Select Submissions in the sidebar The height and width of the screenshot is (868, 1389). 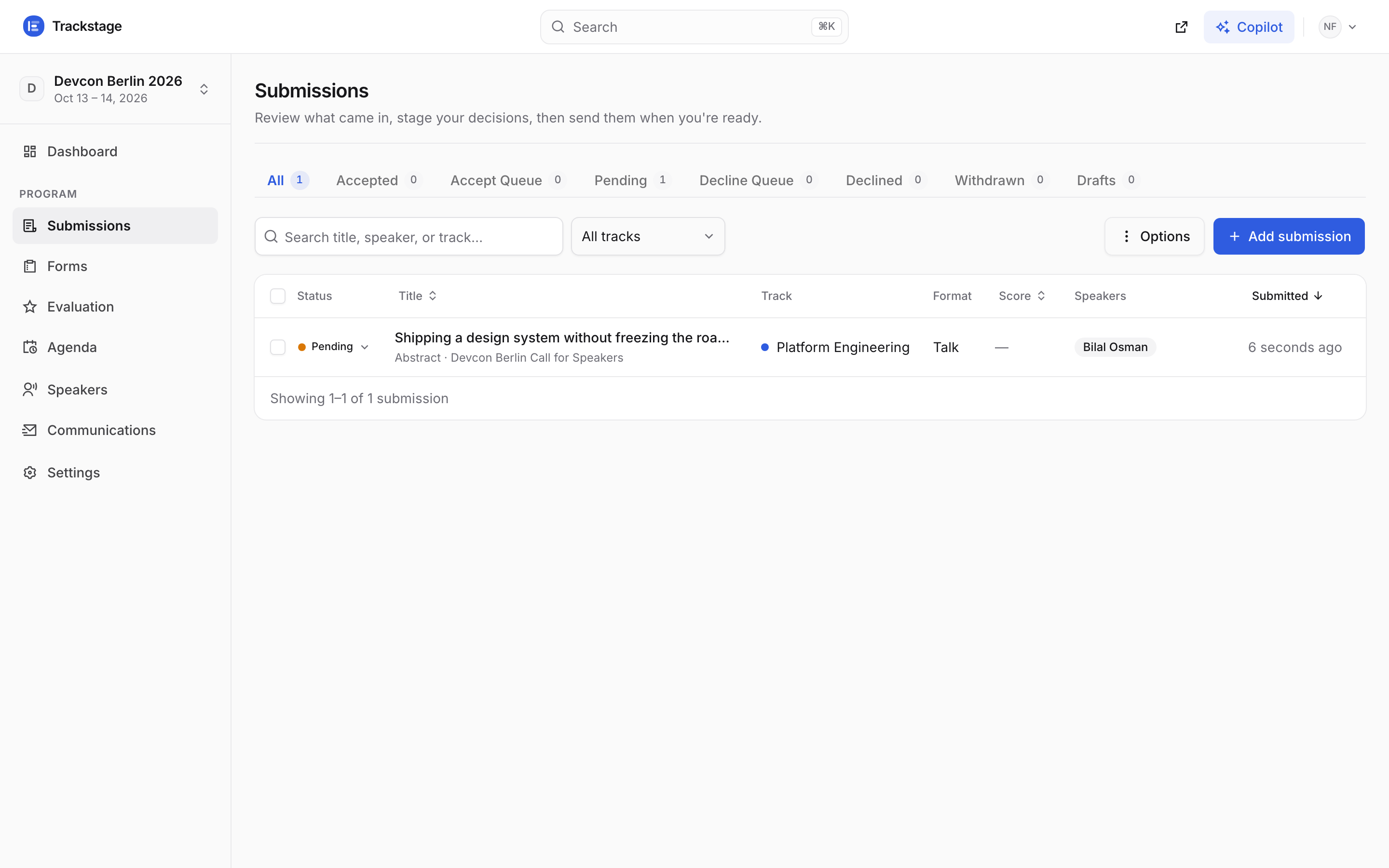(115, 226)
